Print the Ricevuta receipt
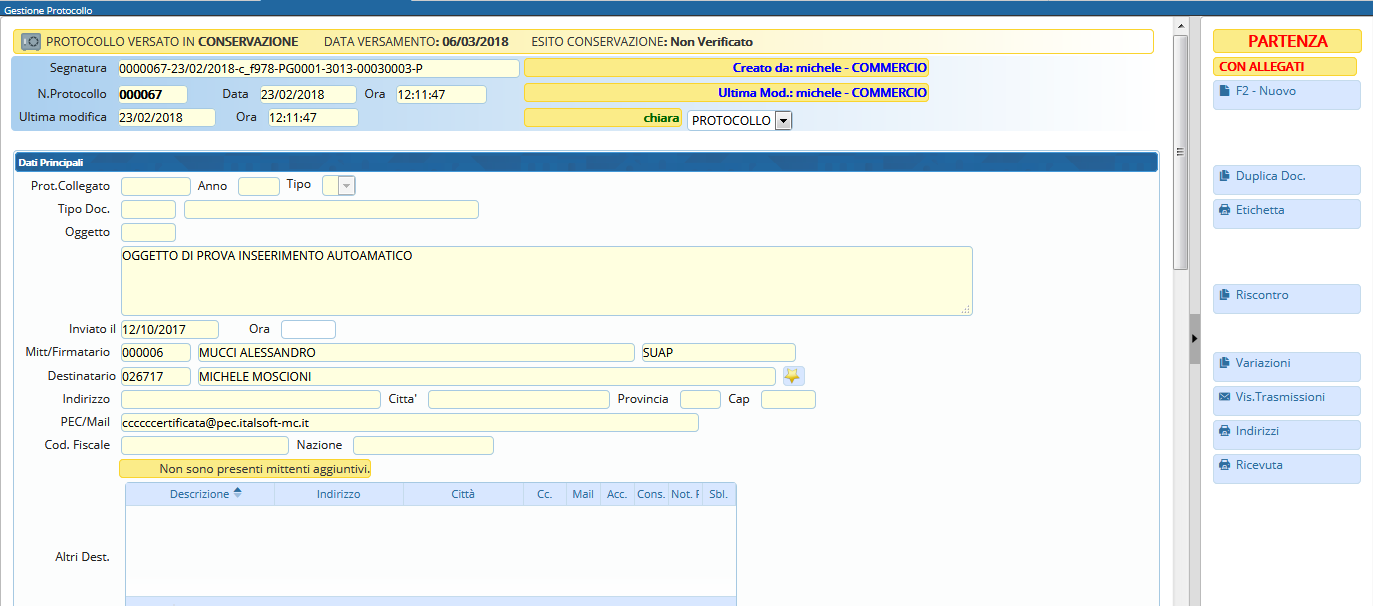1373x606 pixels. (1286, 468)
